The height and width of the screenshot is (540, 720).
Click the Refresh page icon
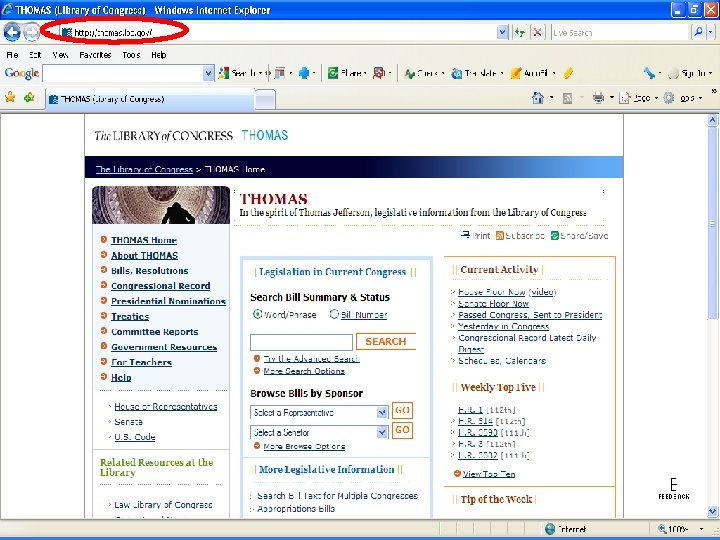[519, 32]
